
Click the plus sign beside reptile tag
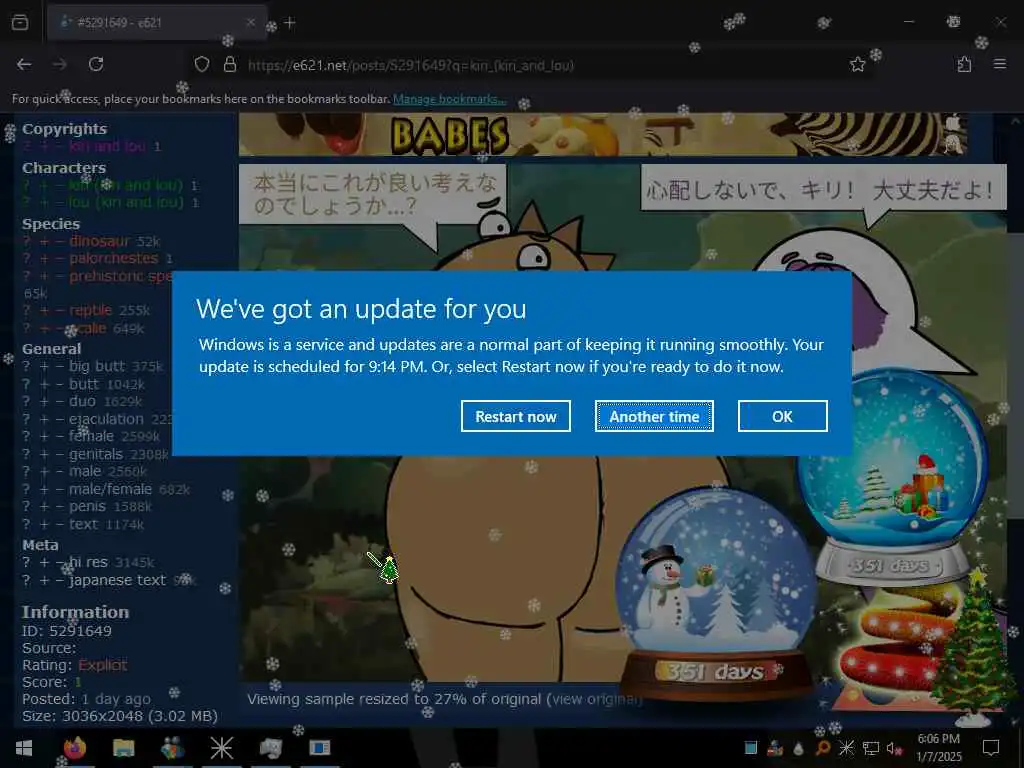click(44, 310)
